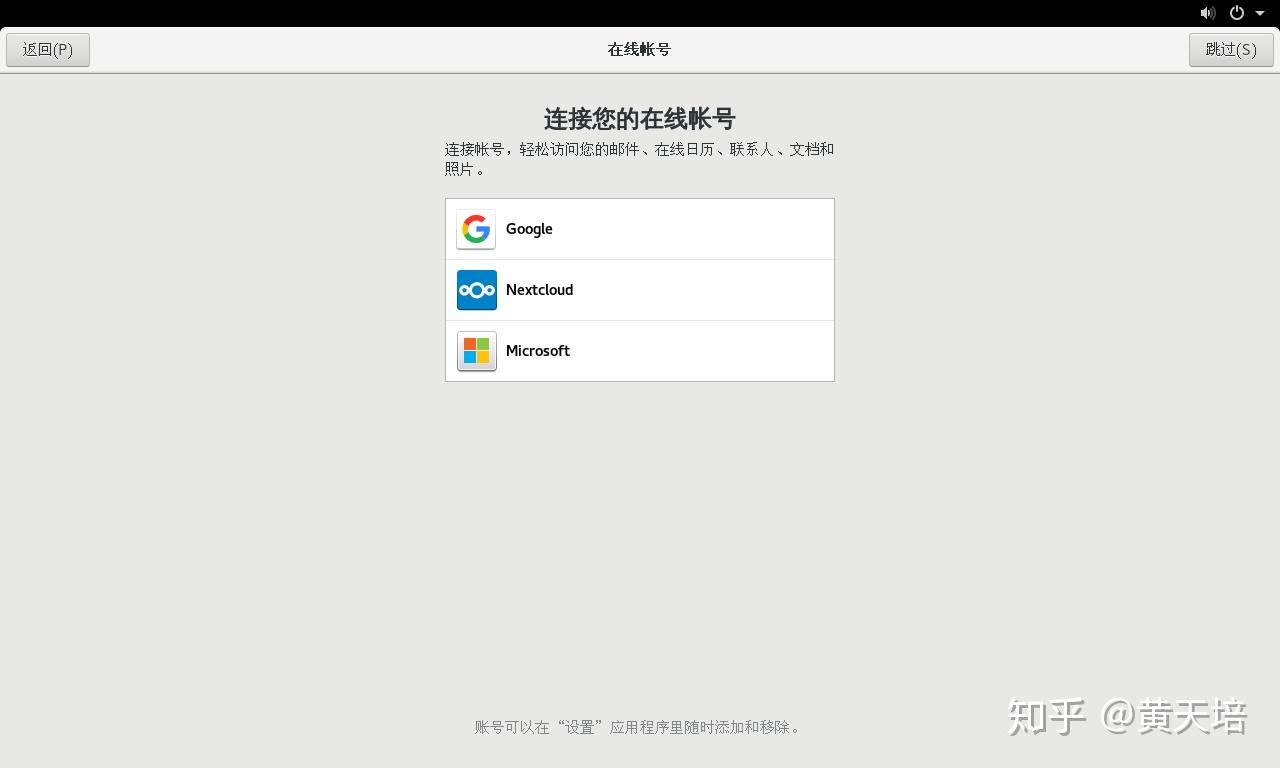Click the Nextcloud logo icon
This screenshot has height=768, width=1280.
tap(476, 290)
